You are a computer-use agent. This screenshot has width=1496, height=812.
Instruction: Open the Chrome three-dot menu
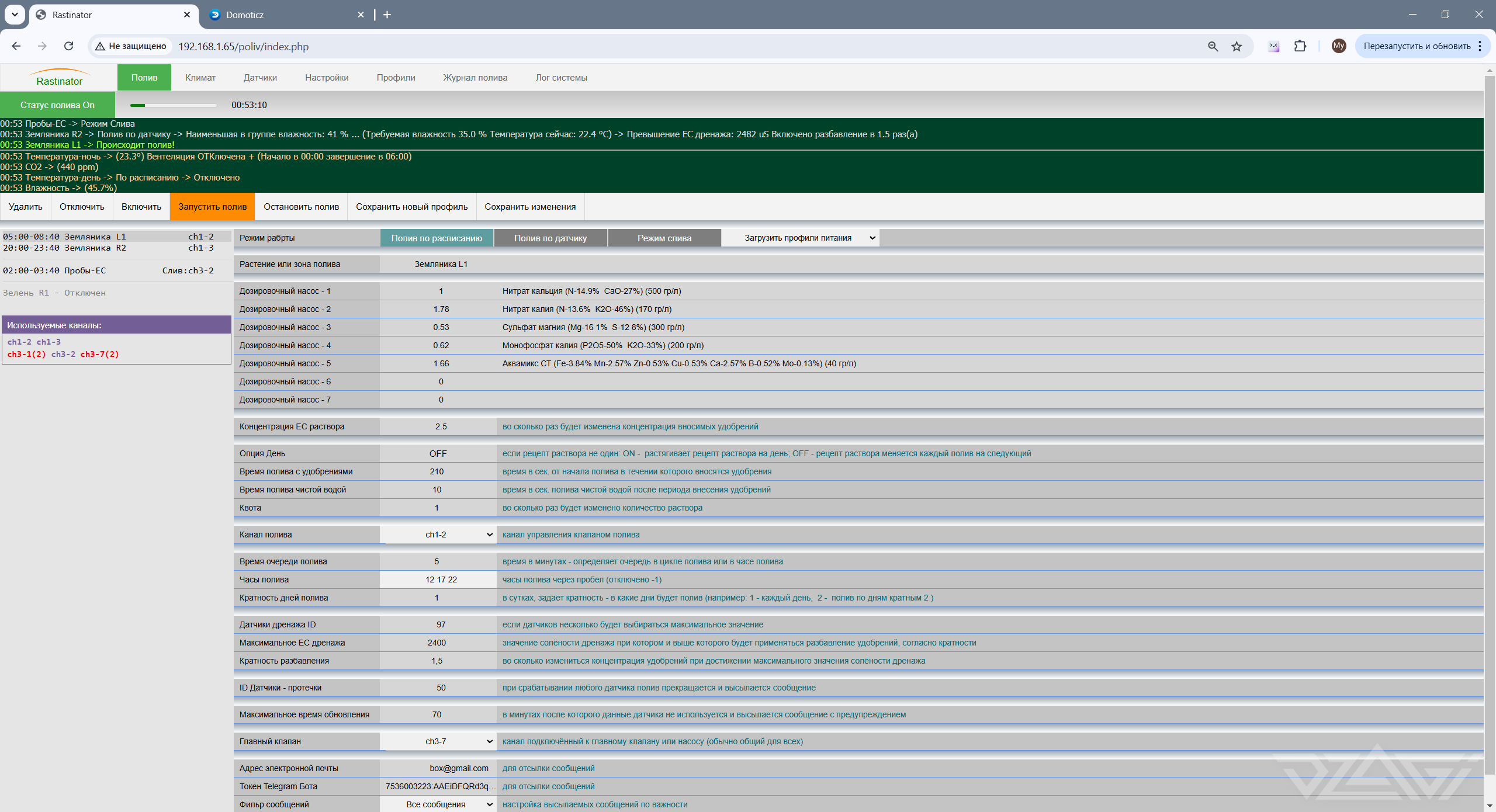(x=1480, y=46)
